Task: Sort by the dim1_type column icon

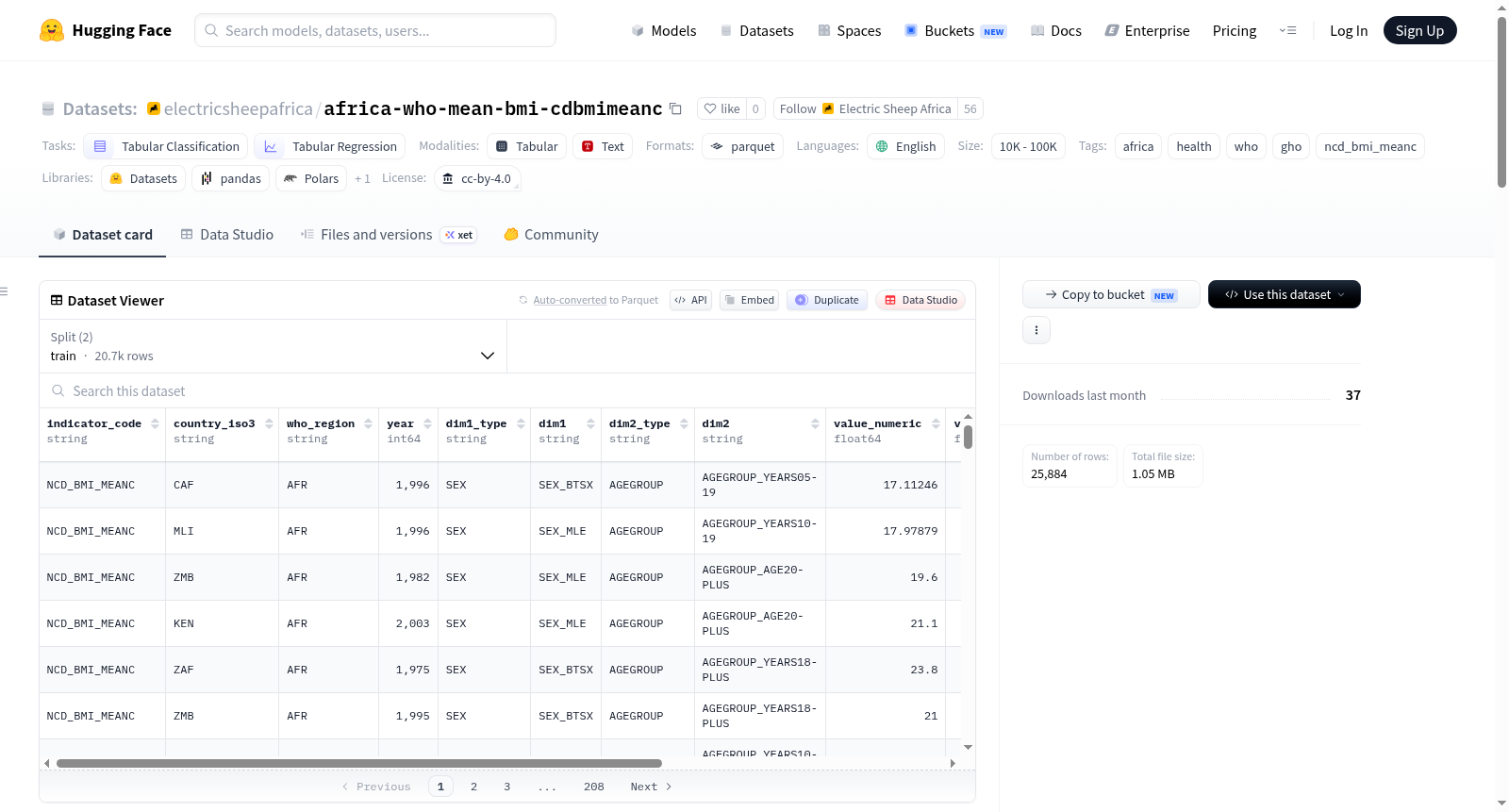Action: (x=521, y=423)
